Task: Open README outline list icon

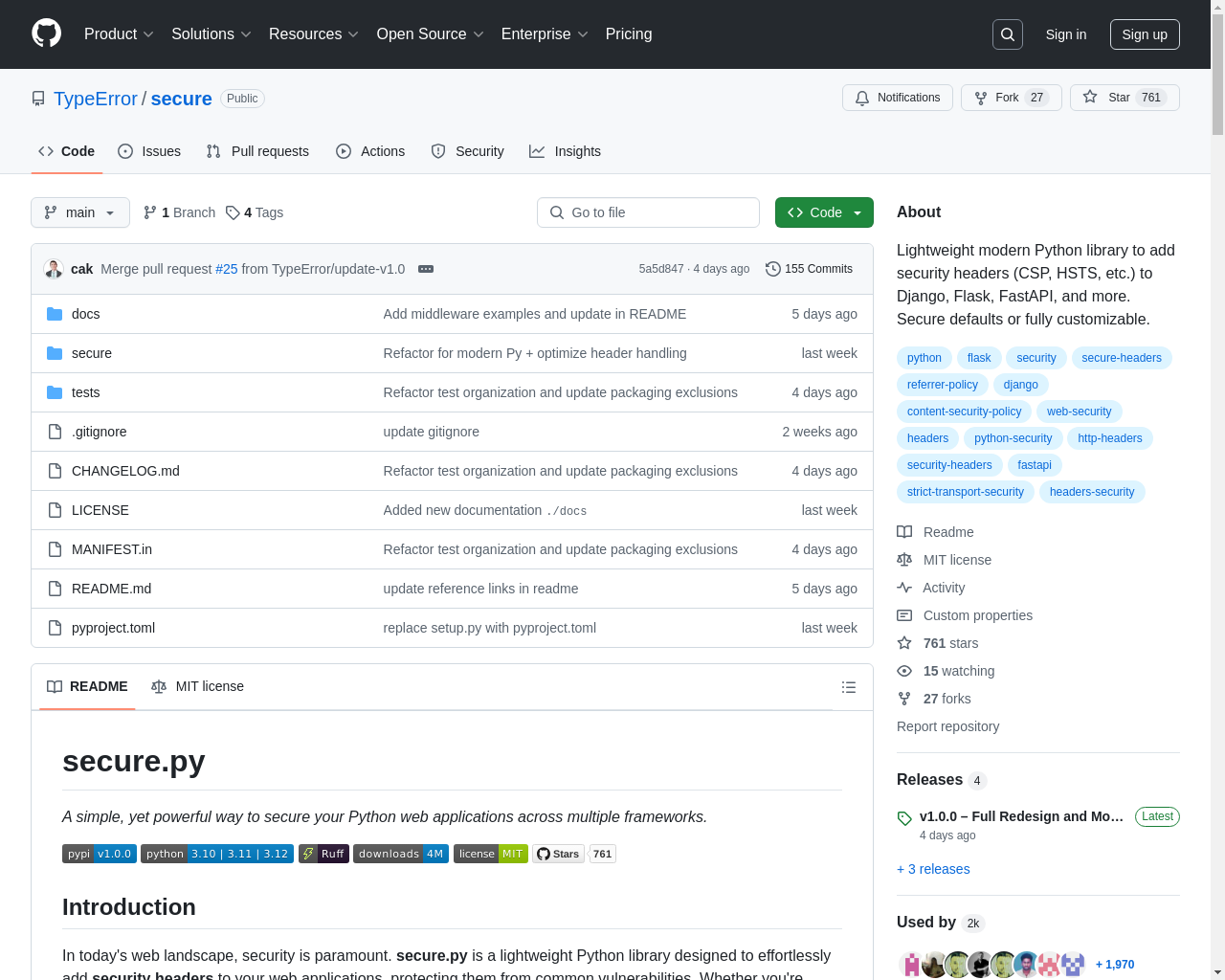Action: pyautogui.click(x=849, y=687)
